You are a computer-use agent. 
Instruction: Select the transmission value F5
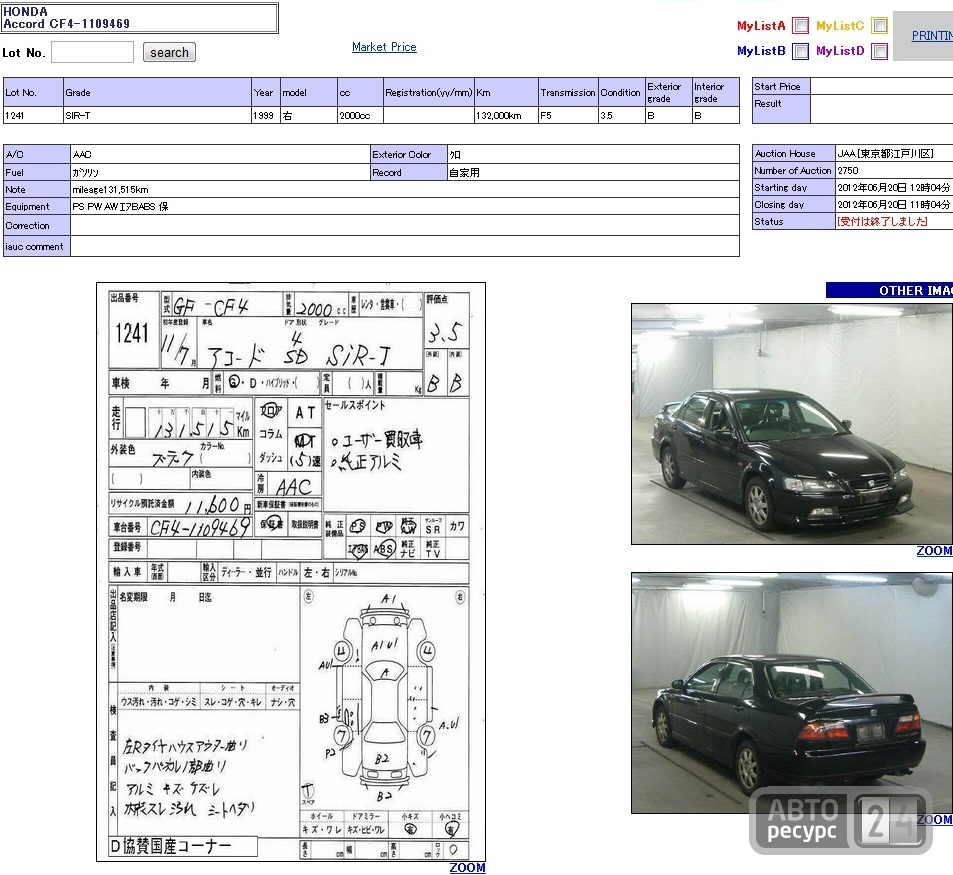pos(568,115)
